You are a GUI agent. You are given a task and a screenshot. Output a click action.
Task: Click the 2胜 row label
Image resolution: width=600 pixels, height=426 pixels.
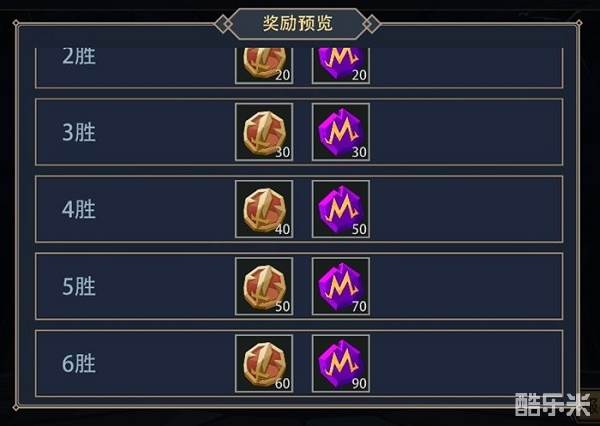79,56
